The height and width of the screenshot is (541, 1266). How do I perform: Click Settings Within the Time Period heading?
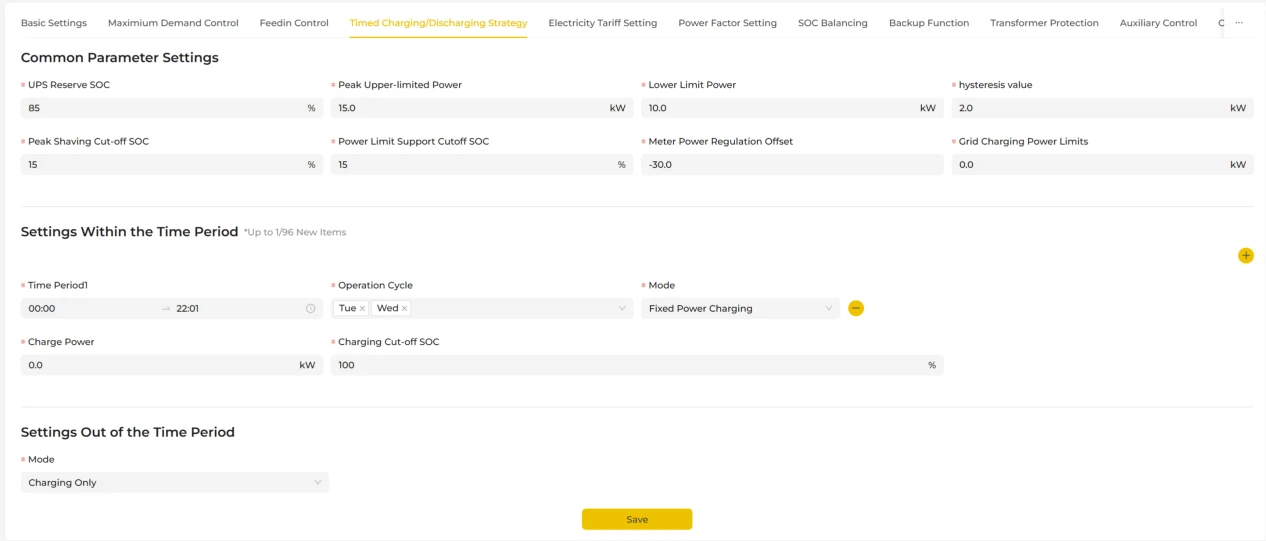[130, 232]
